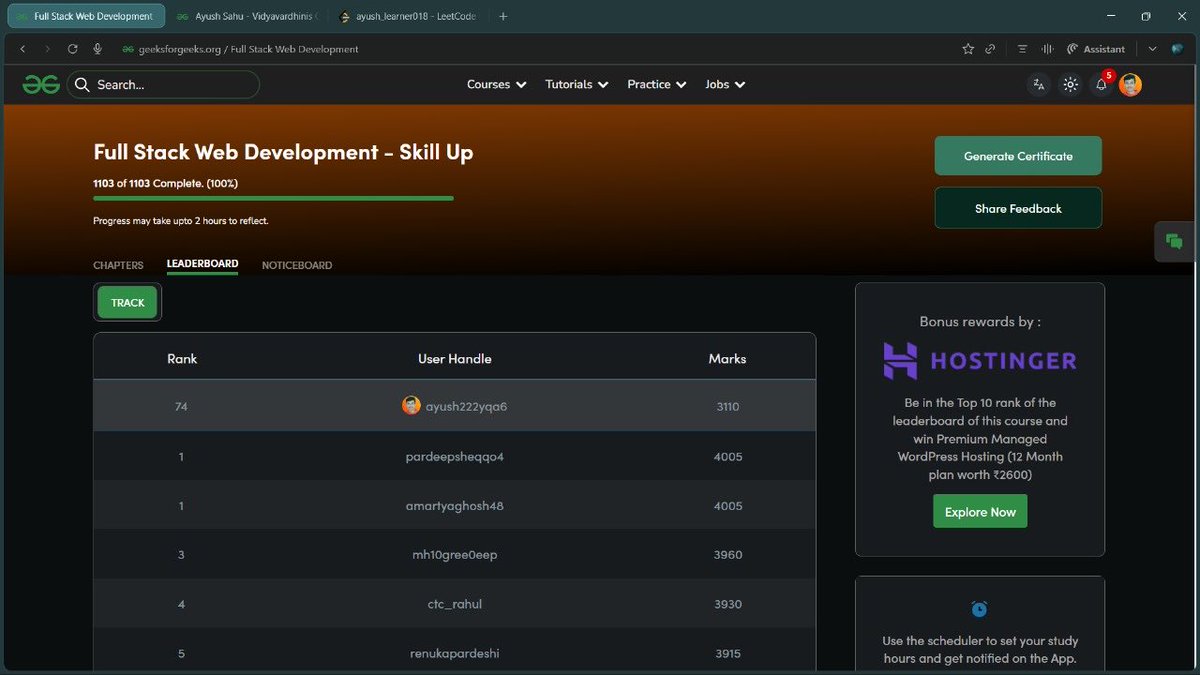Go forward in browser history
Screen dimensions: 1200x675
(x=47, y=49)
